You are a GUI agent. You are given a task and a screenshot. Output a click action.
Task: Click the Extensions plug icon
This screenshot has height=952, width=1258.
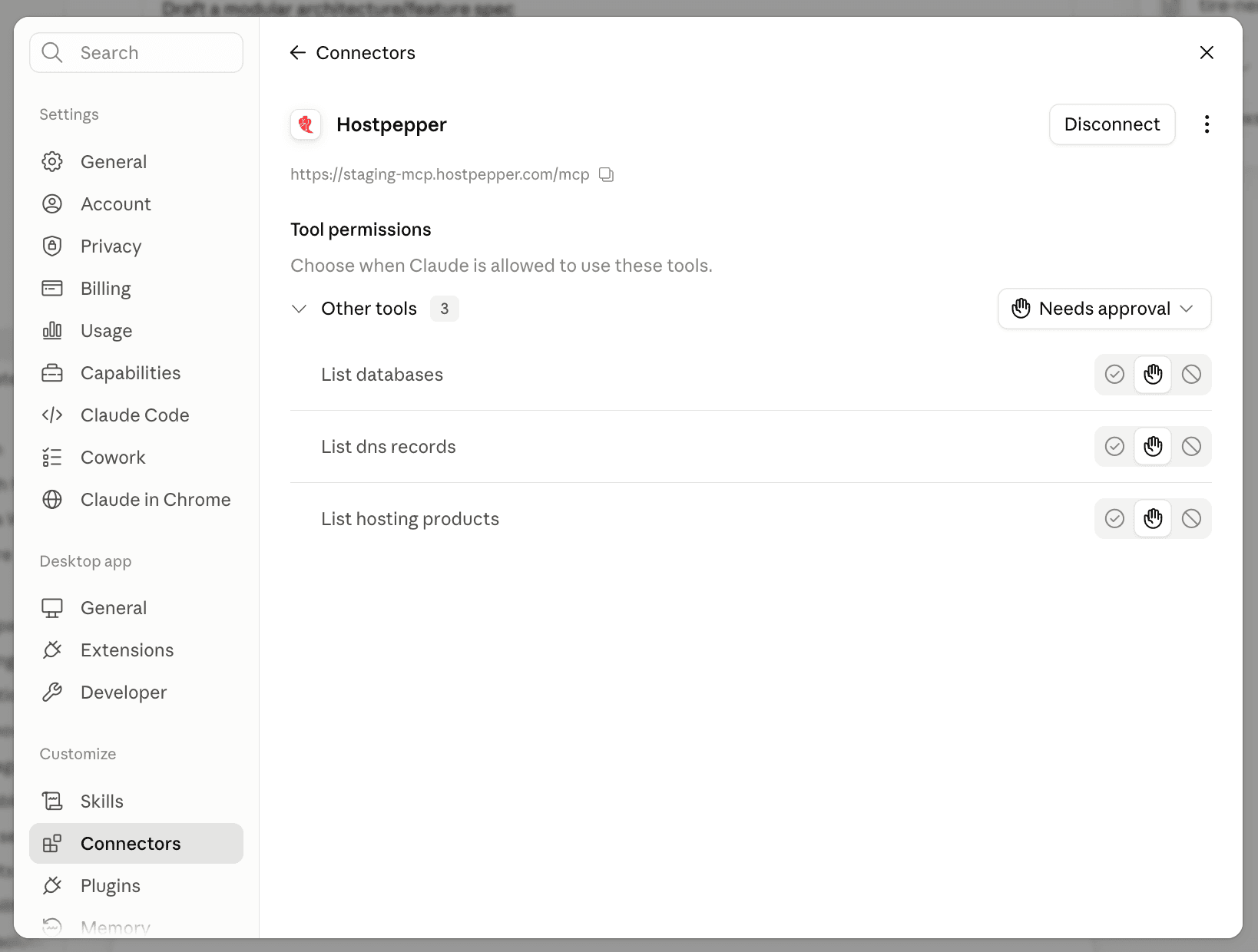(52, 650)
